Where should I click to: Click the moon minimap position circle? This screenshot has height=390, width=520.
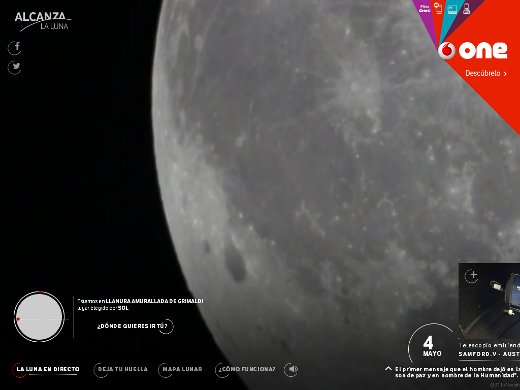pyautogui.click(x=39, y=317)
